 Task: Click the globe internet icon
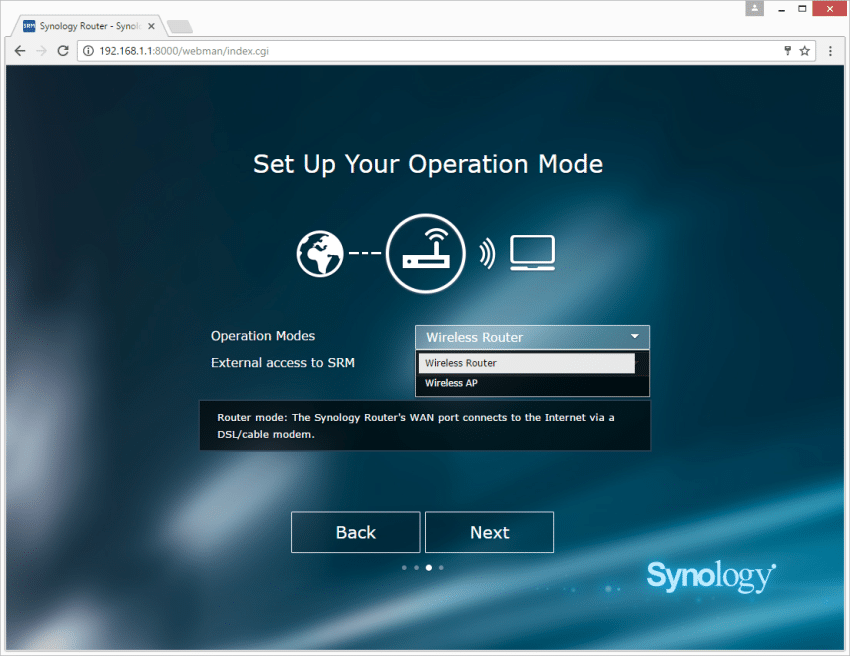pyautogui.click(x=320, y=253)
